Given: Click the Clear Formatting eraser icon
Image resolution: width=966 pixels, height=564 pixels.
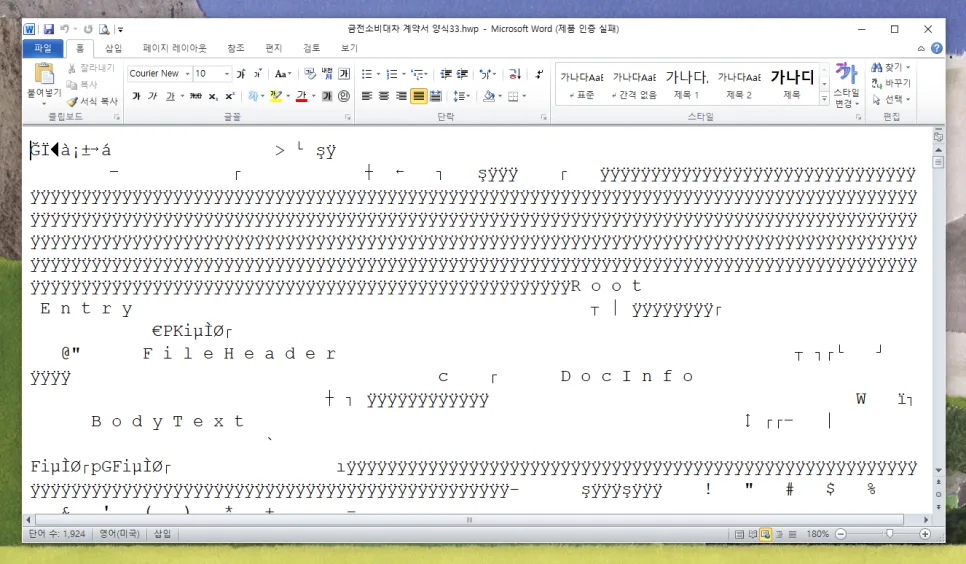Looking at the screenshot, I should (x=310, y=74).
